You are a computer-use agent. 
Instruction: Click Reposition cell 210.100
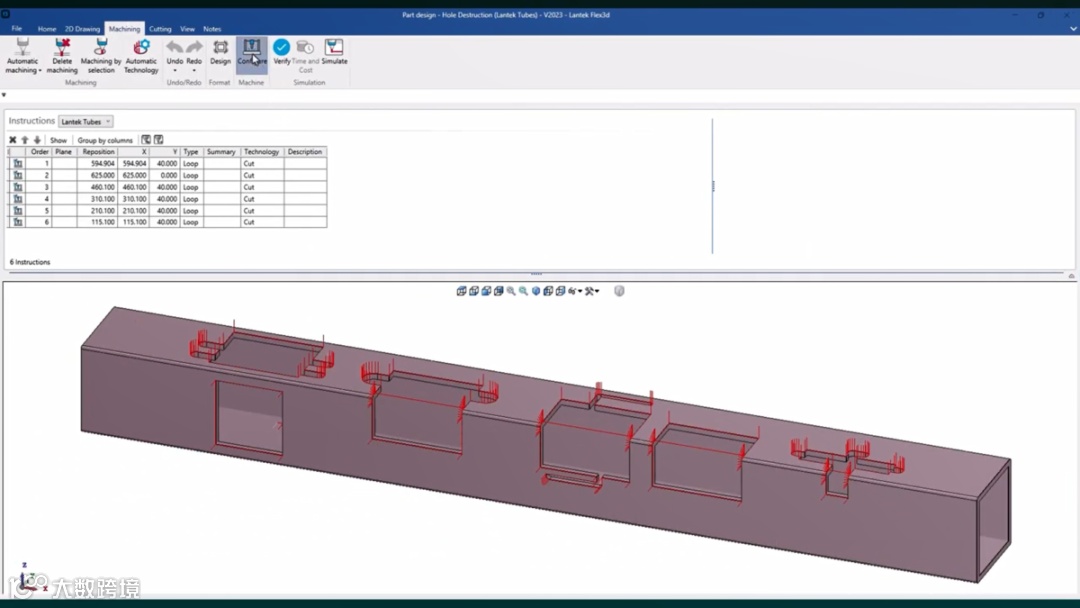pyautogui.click(x=98, y=211)
